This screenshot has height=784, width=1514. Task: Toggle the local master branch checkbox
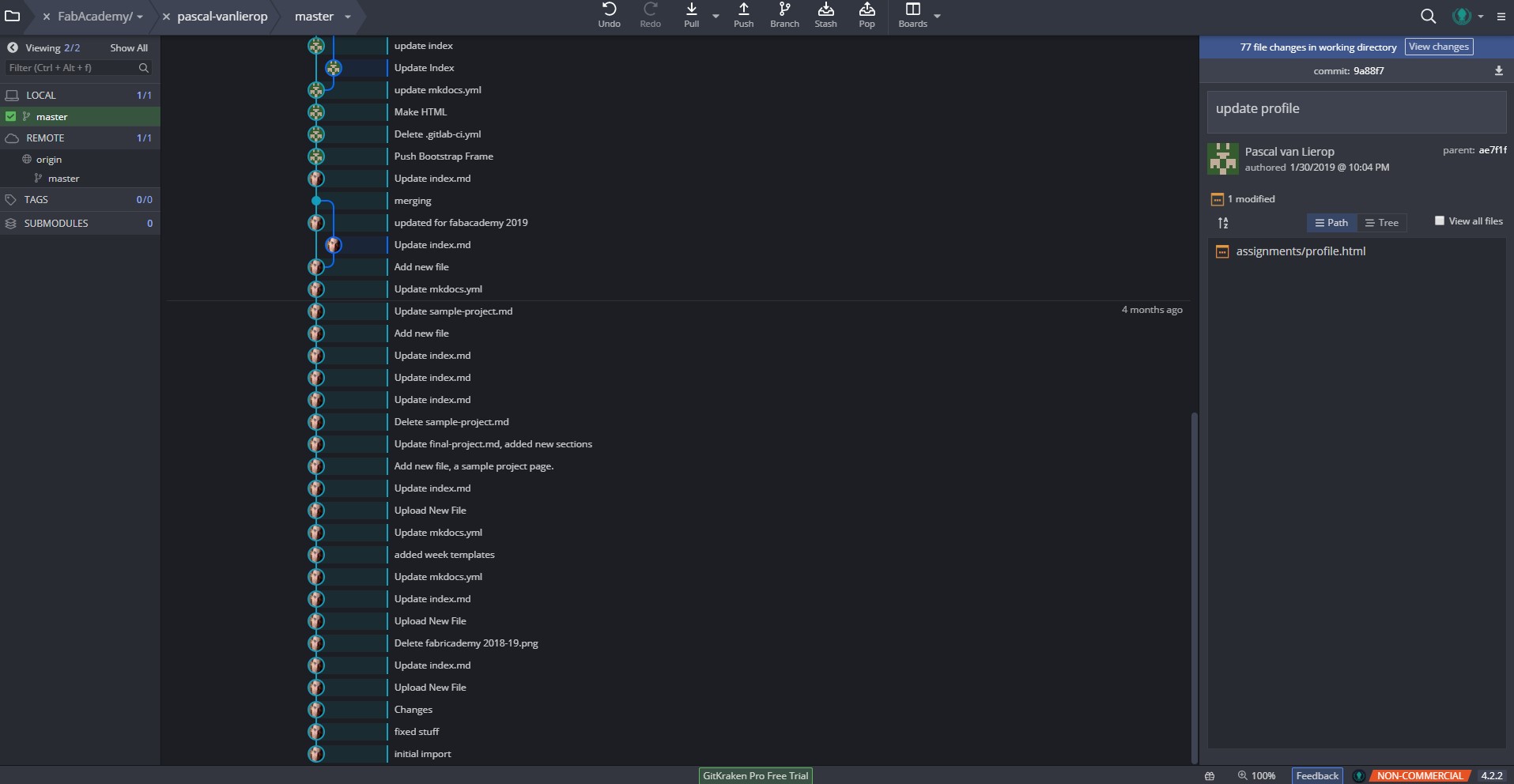11,116
